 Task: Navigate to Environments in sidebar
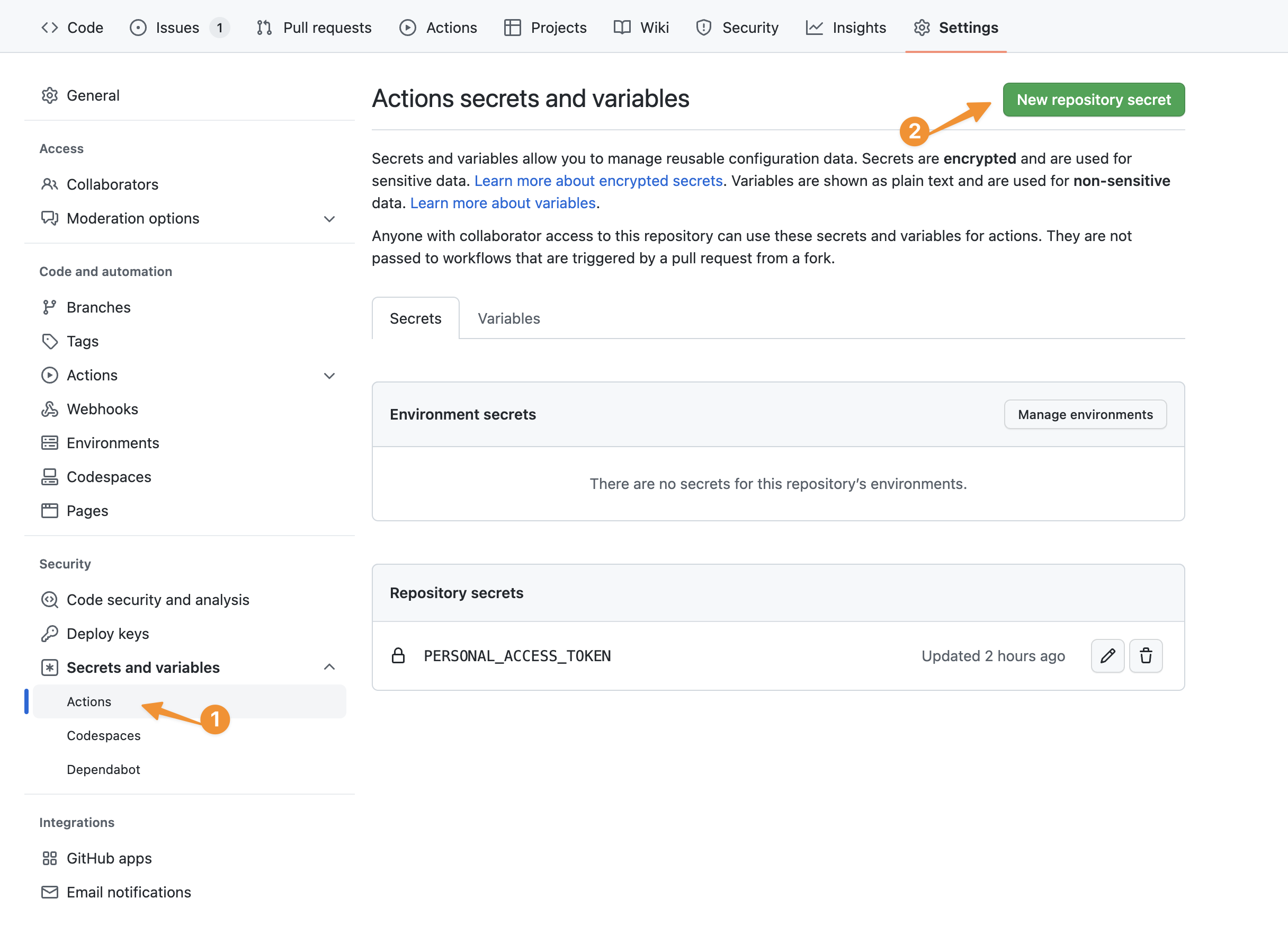pyautogui.click(x=112, y=442)
